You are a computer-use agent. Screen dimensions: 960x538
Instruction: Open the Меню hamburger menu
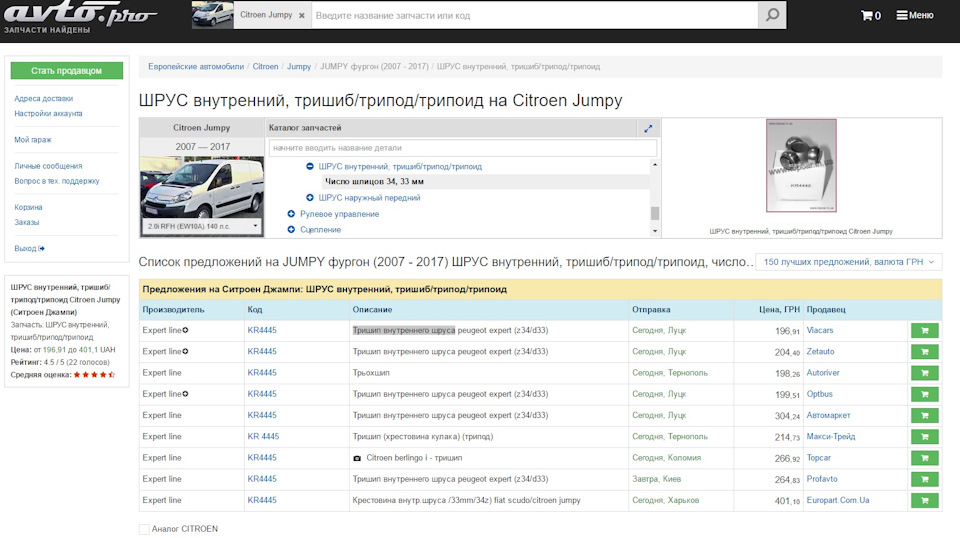tap(915, 15)
